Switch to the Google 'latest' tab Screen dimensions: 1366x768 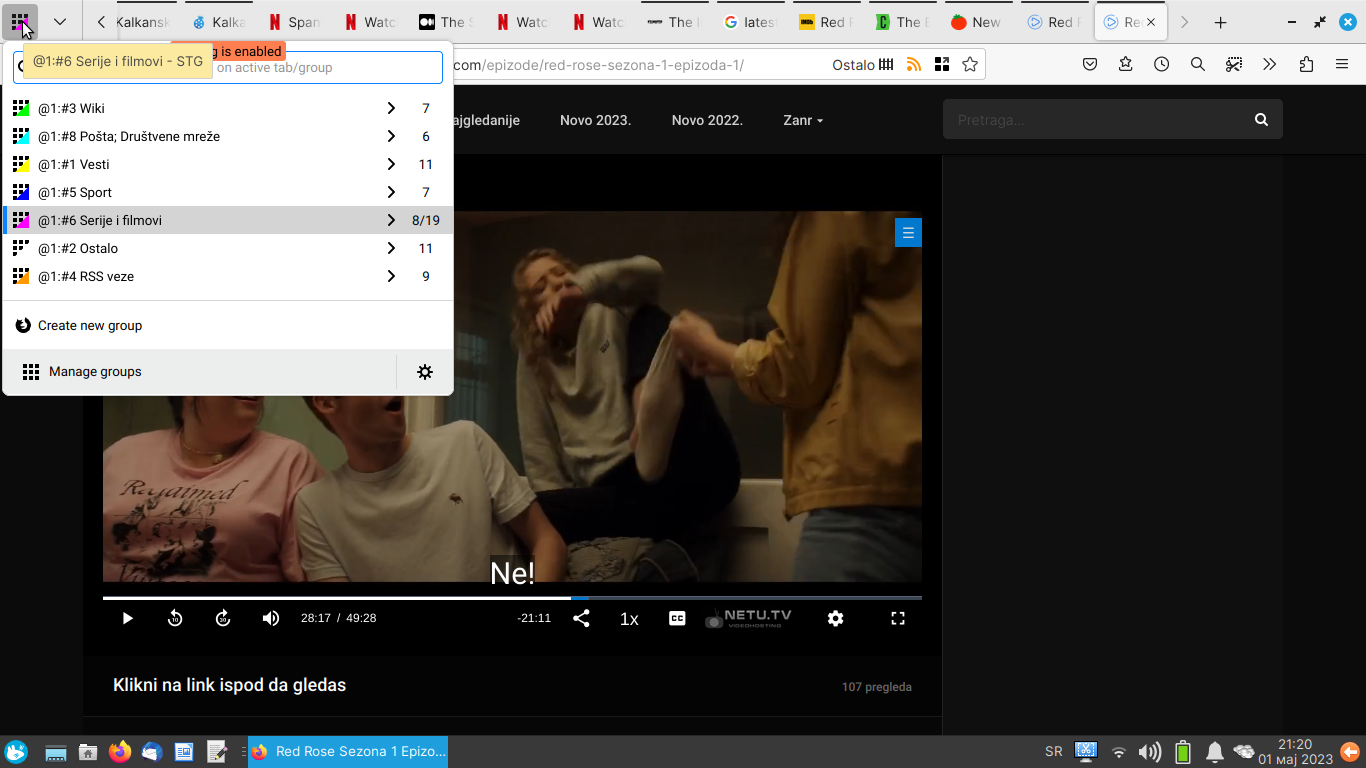(749, 22)
